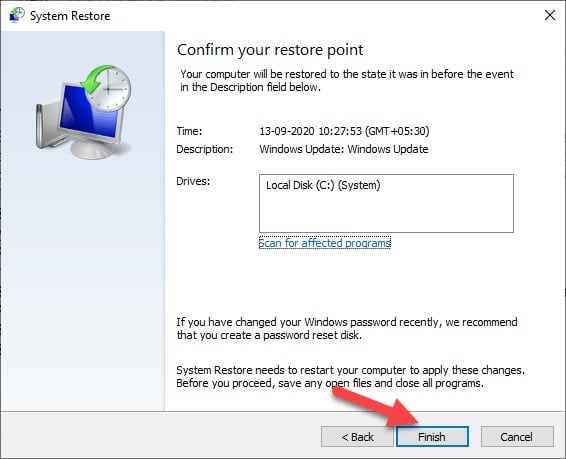Click the System Restore window title text
This screenshot has width=566, height=459.
70,16
